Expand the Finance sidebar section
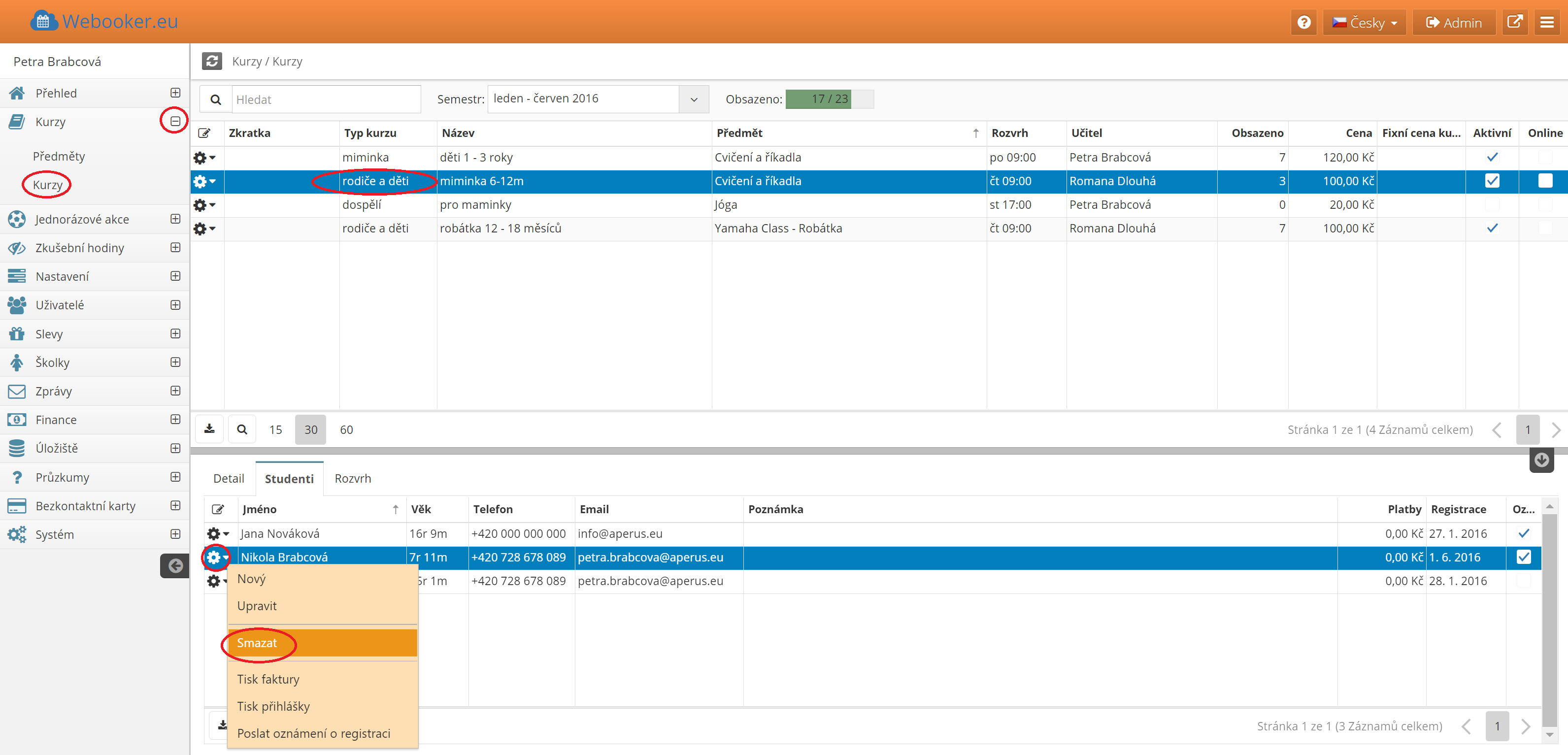Viewport: 1568px width, 755px height. coord(175,419)
